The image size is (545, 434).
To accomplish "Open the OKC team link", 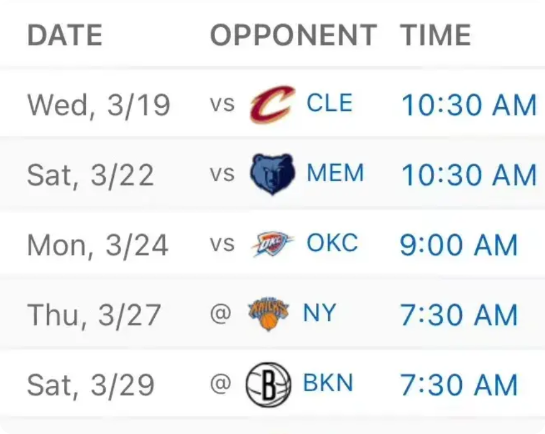I will pos(332,243).
